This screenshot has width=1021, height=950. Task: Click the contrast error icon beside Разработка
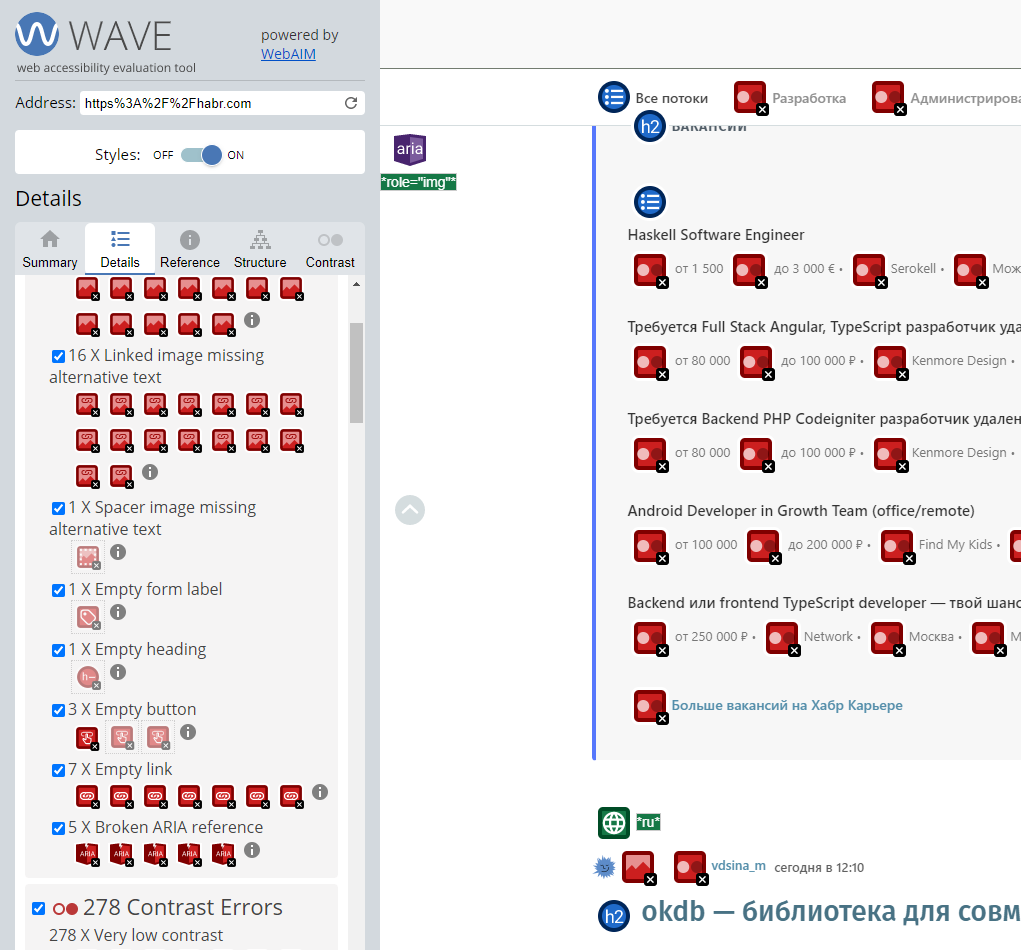click(751, 98)
